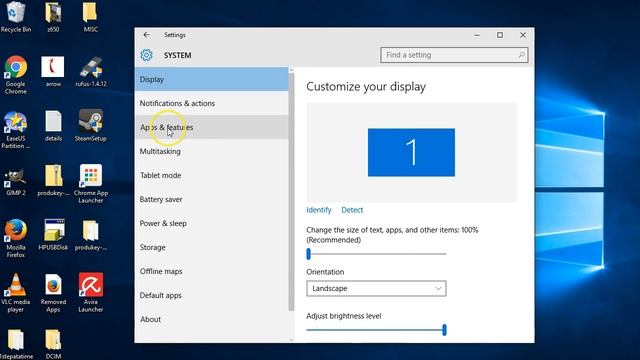This screenshot has height=360, width=640.
Task: Close the Settings window
Action: click(523, 35)
